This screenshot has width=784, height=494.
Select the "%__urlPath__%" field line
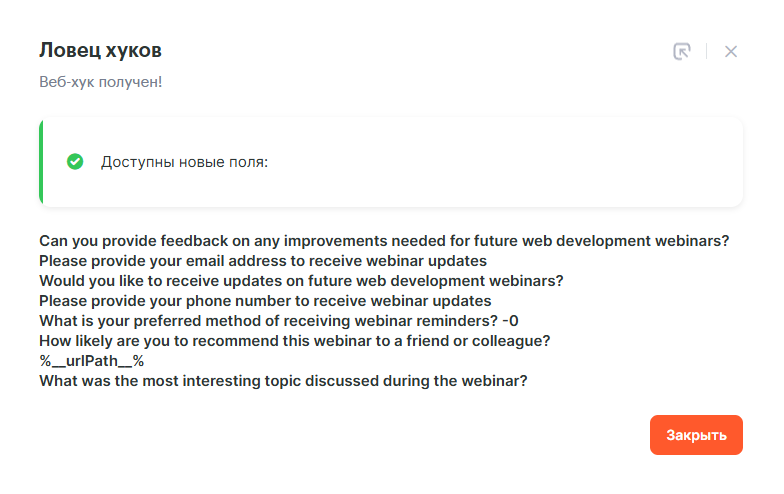92,361
